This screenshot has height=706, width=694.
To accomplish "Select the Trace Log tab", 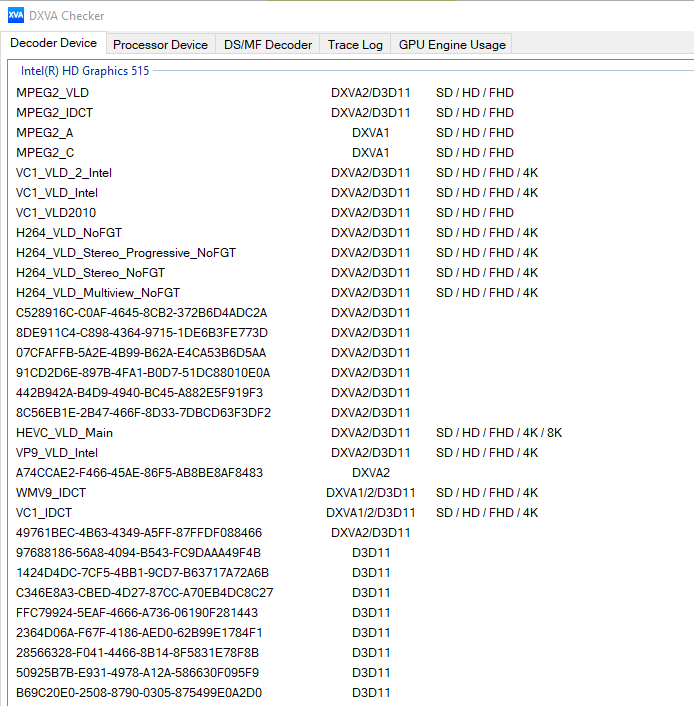I will (355, 44).
